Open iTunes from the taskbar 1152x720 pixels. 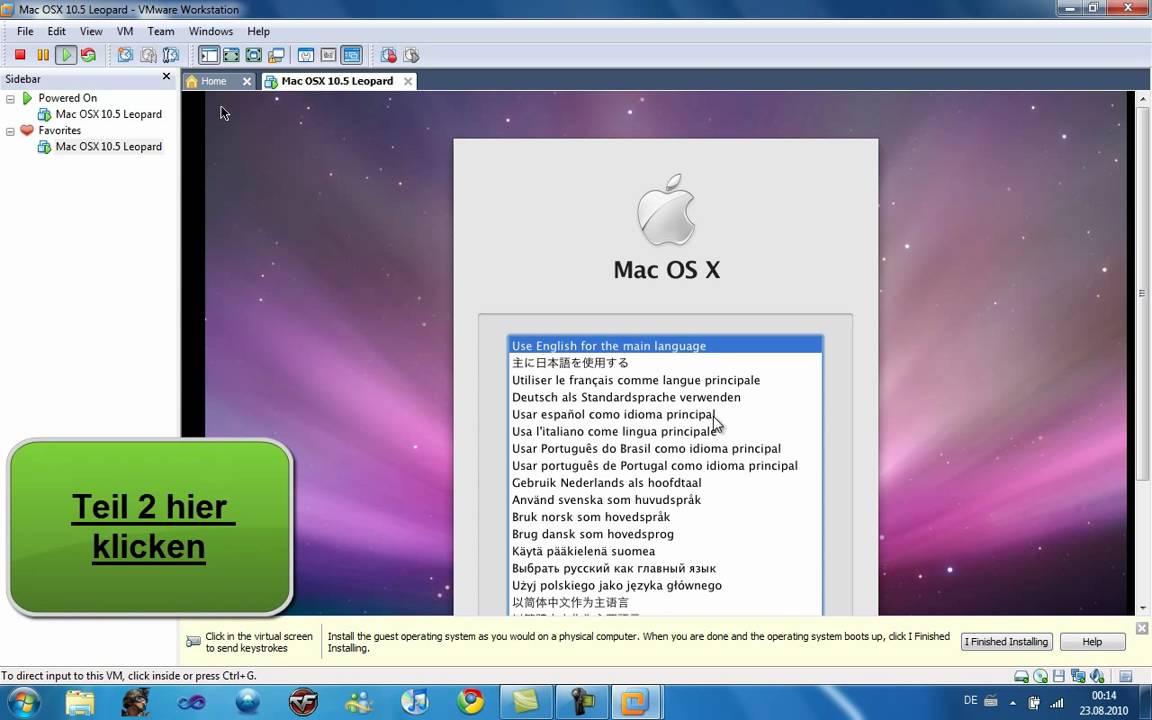(x=414, y=703)
